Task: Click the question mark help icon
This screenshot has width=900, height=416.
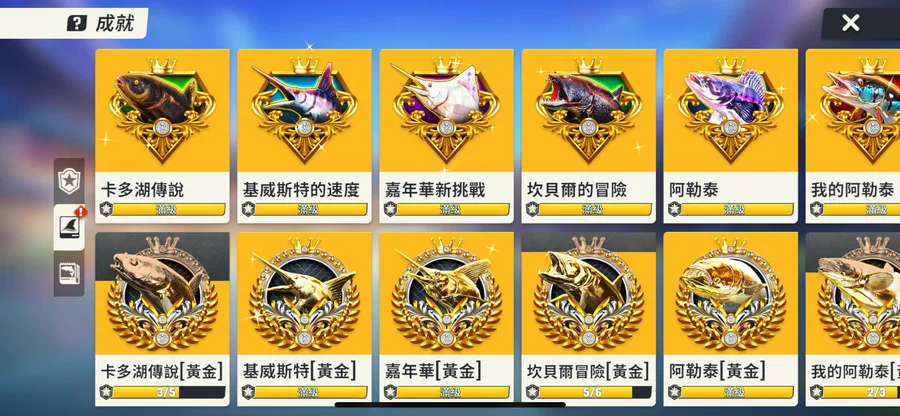Action: (76, 24)
